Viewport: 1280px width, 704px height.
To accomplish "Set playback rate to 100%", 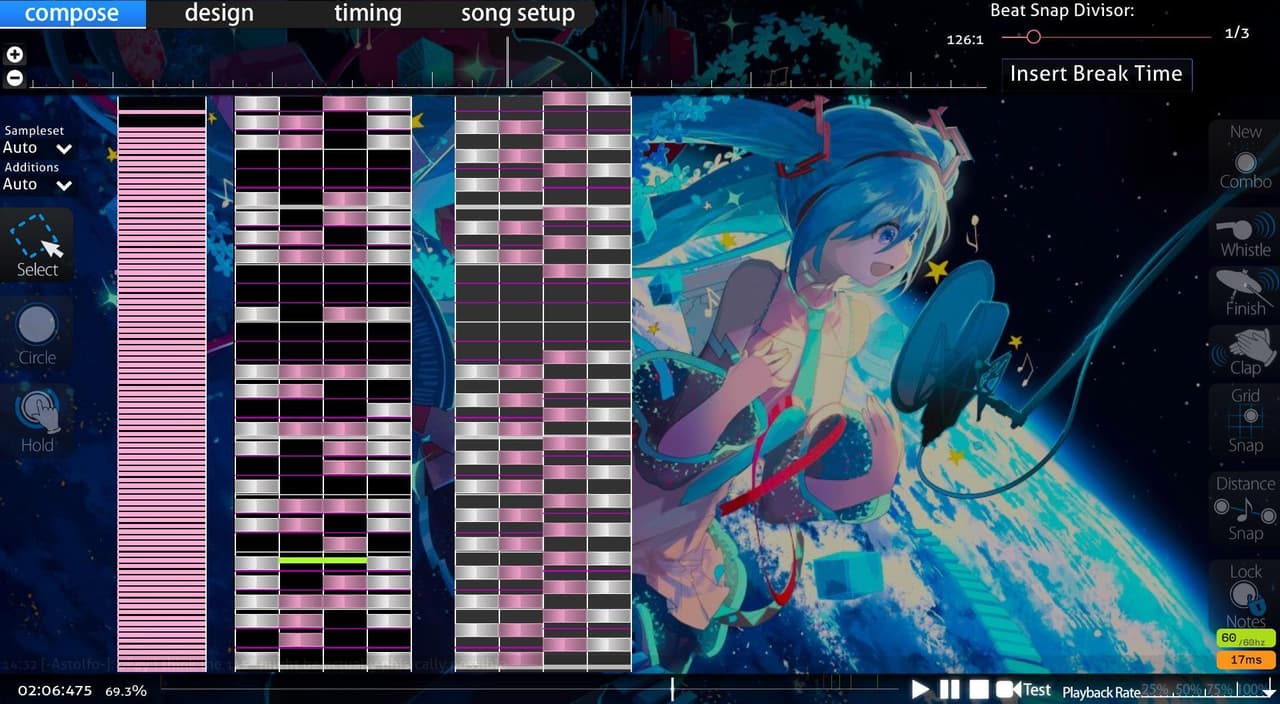I will point(1250,690).
